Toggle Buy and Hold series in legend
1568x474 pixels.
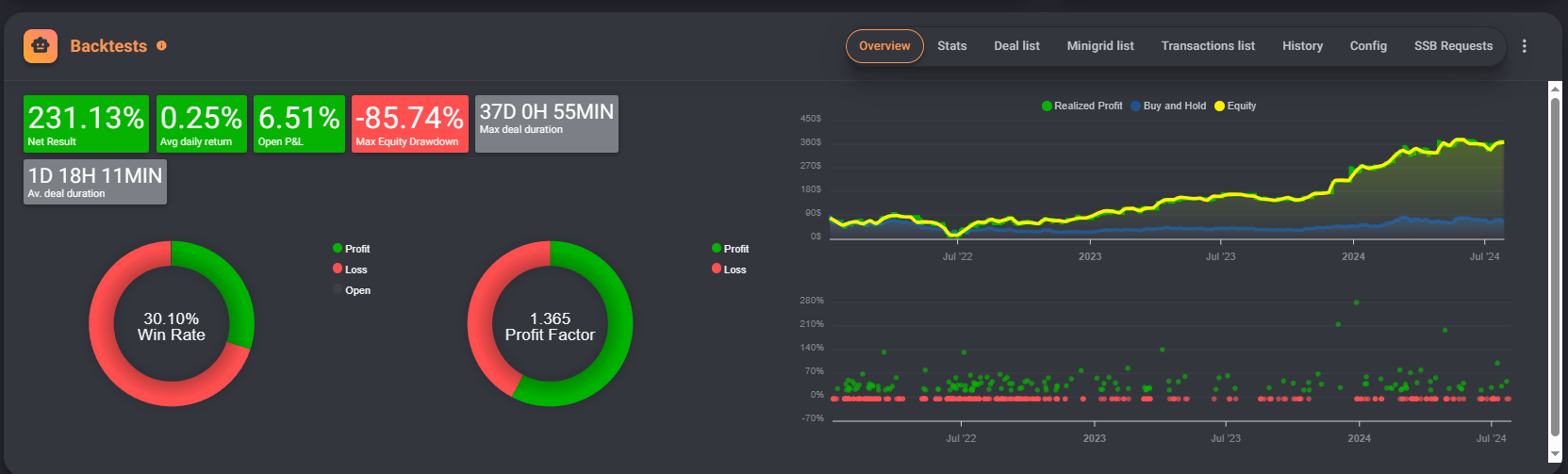coord(1168,106)
